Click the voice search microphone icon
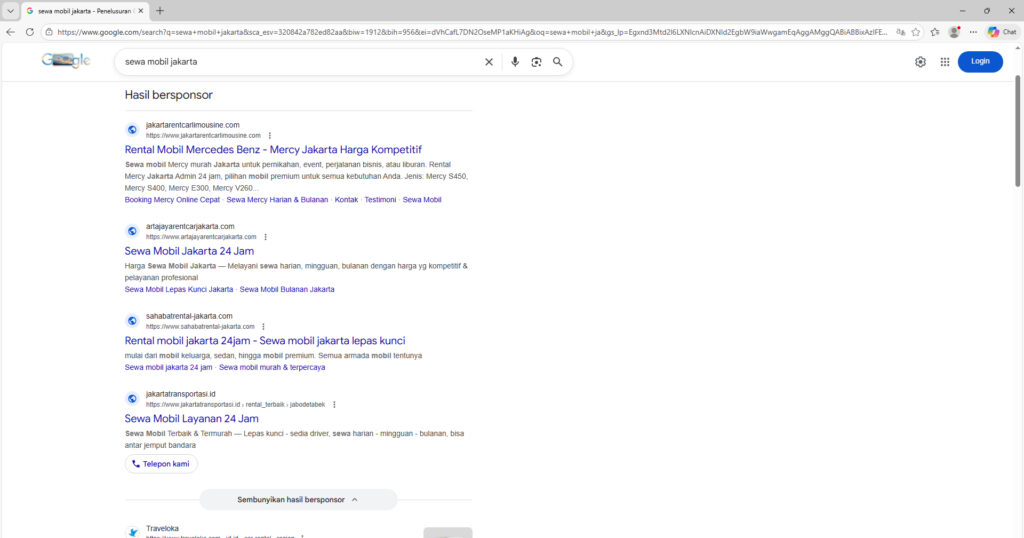Screen dimensions: 1024x538 click(515, 62)
